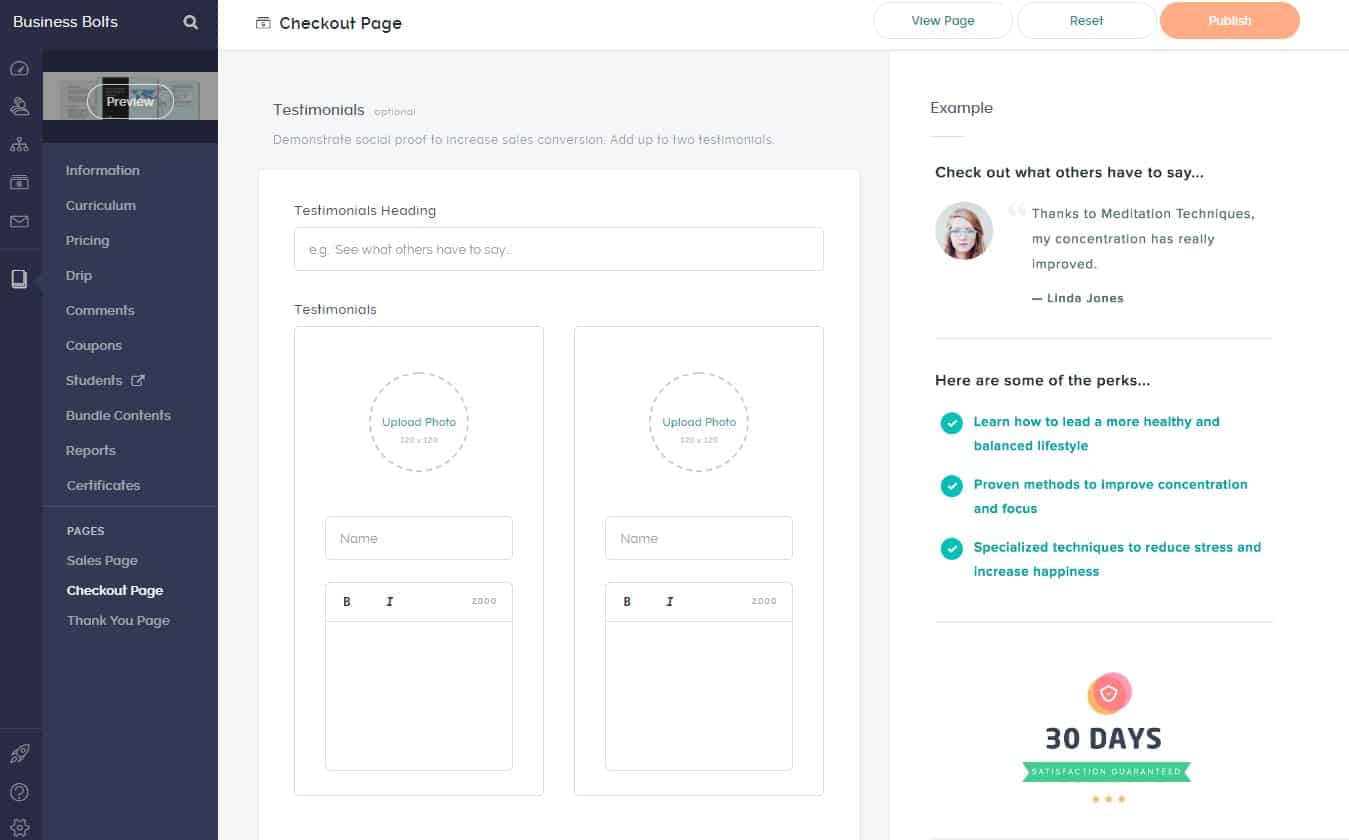Toggle italic in second testimonial editor
1349x840 pixels.
point(669,601)
